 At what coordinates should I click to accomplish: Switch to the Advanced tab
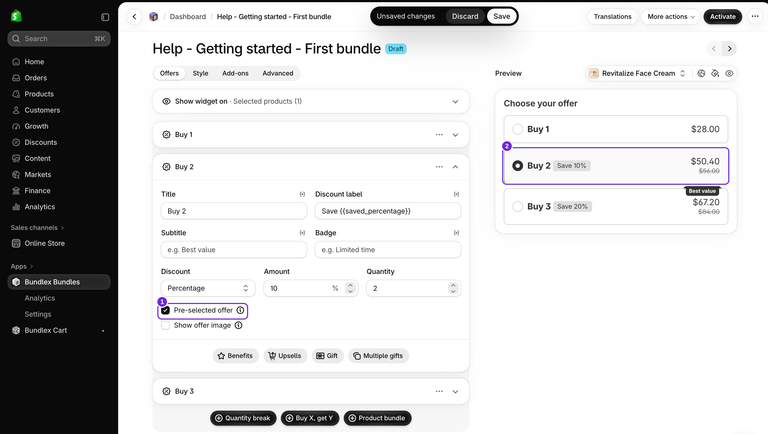coord(278,73)
